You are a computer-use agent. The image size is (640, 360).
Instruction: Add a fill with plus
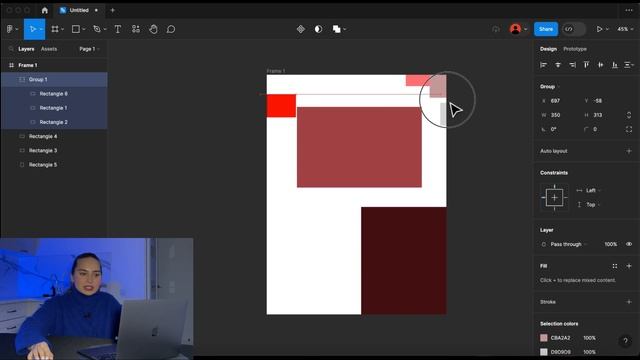[629, 266]
